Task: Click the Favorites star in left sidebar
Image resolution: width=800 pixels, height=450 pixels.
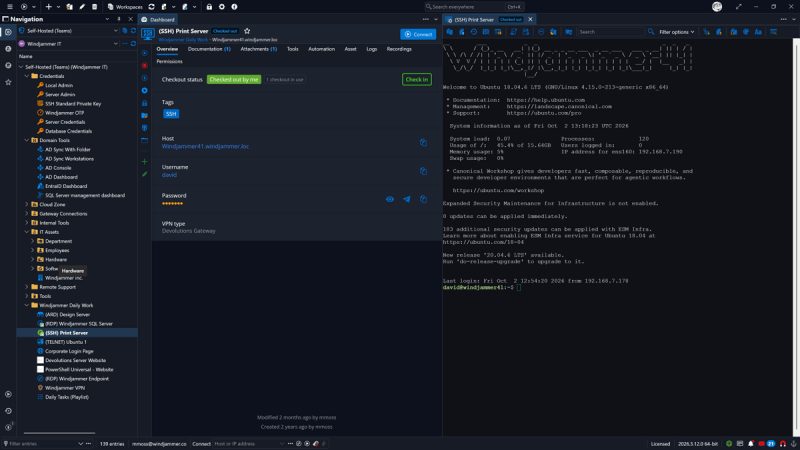Action: (8, 82)
